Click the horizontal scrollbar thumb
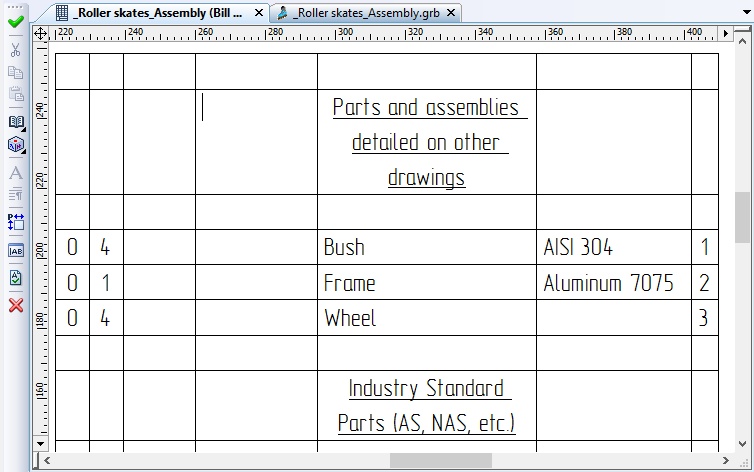 [440, 461]
